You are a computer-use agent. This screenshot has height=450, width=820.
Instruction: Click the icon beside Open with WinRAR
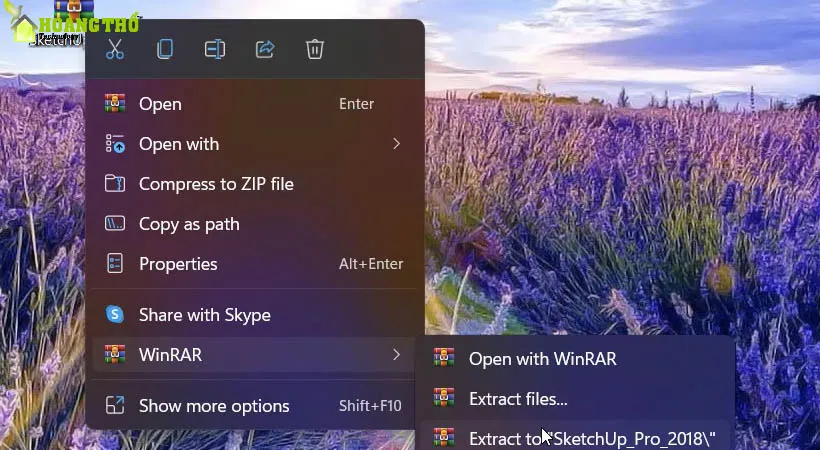[443, 358]
